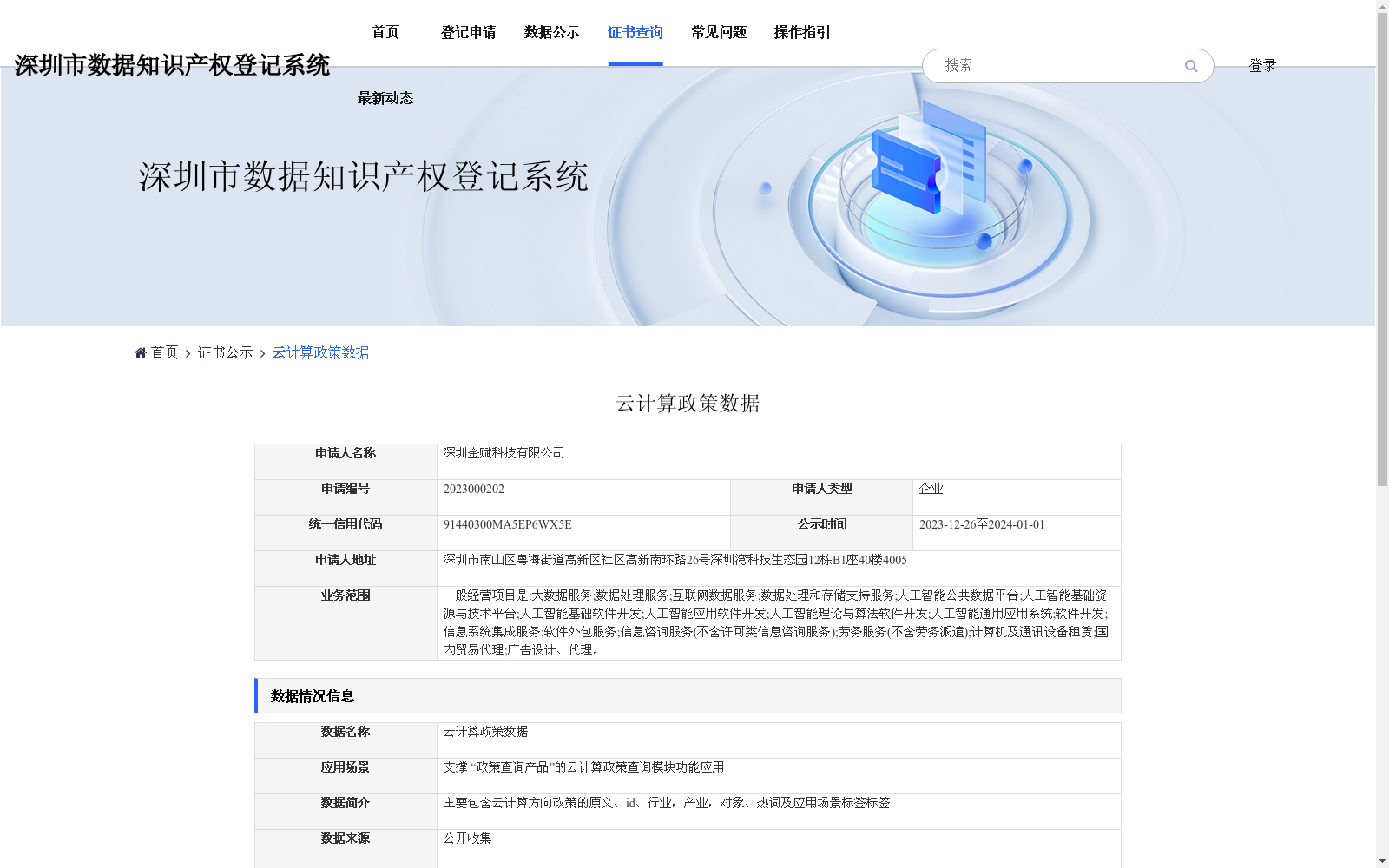Click the 应用场景 value text
The image size is (1389, 868).
(x=583, y=767)
